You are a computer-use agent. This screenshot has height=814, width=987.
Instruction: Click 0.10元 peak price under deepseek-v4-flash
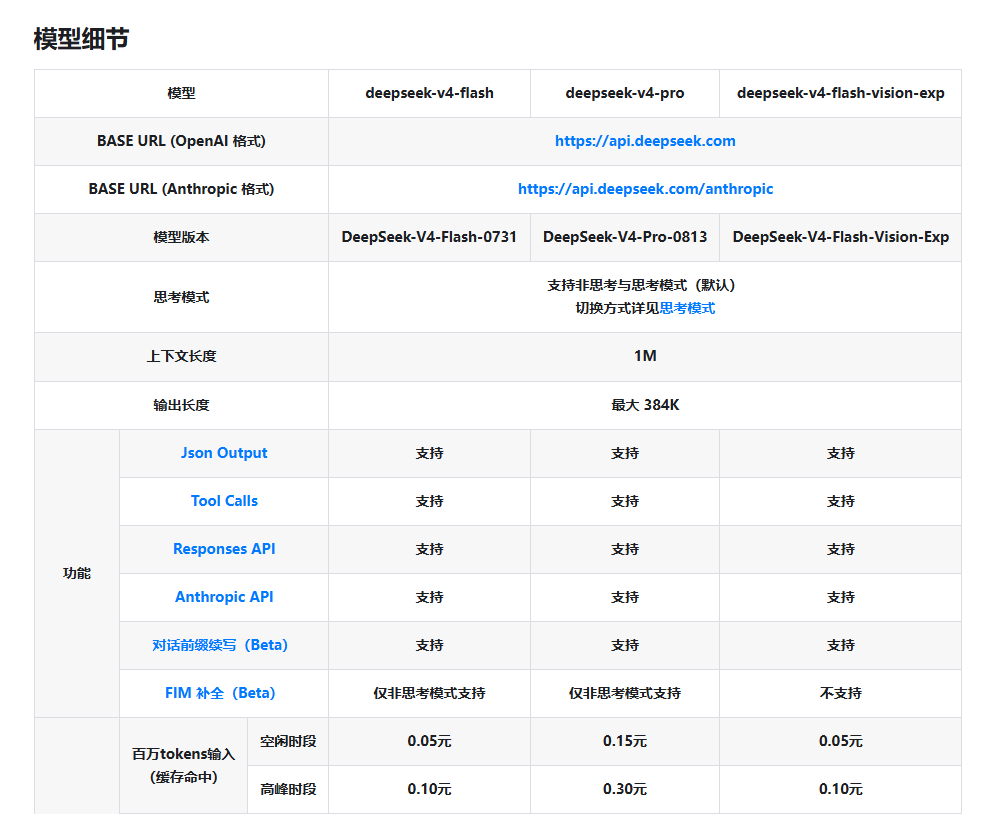tap(429, 789)
